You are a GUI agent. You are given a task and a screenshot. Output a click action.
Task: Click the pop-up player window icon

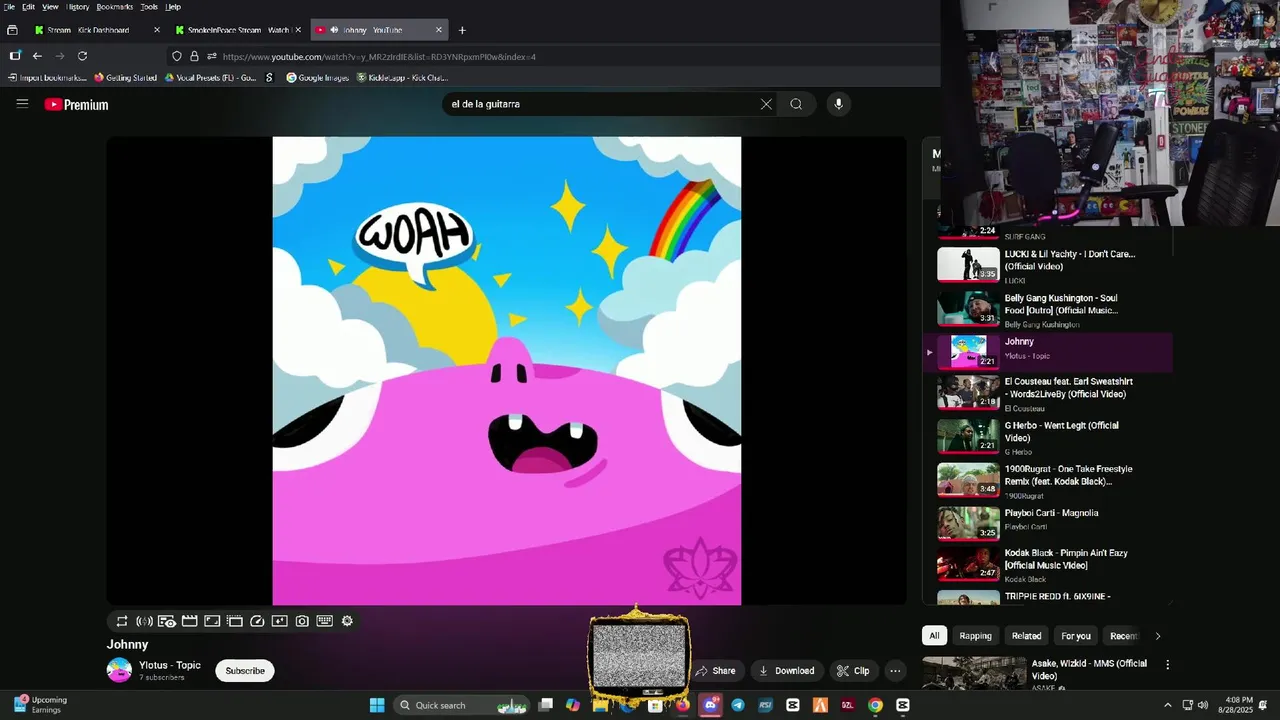pos(235,621)
